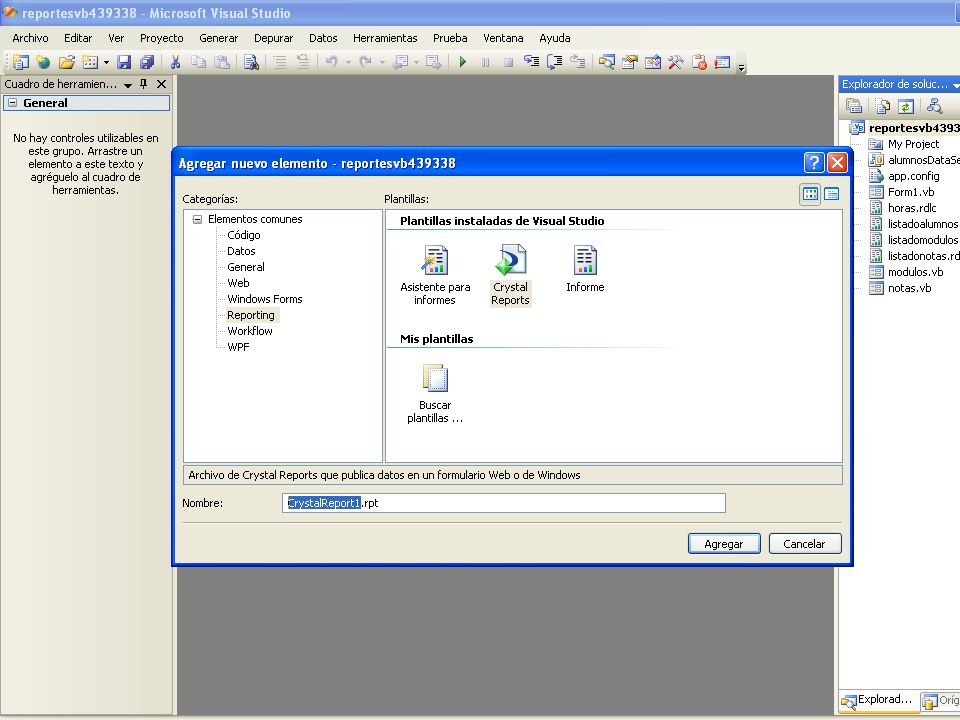This screenshot has width=960, height=720.
Task: Select the Reporting category
Action: click(x=251, y=315)
